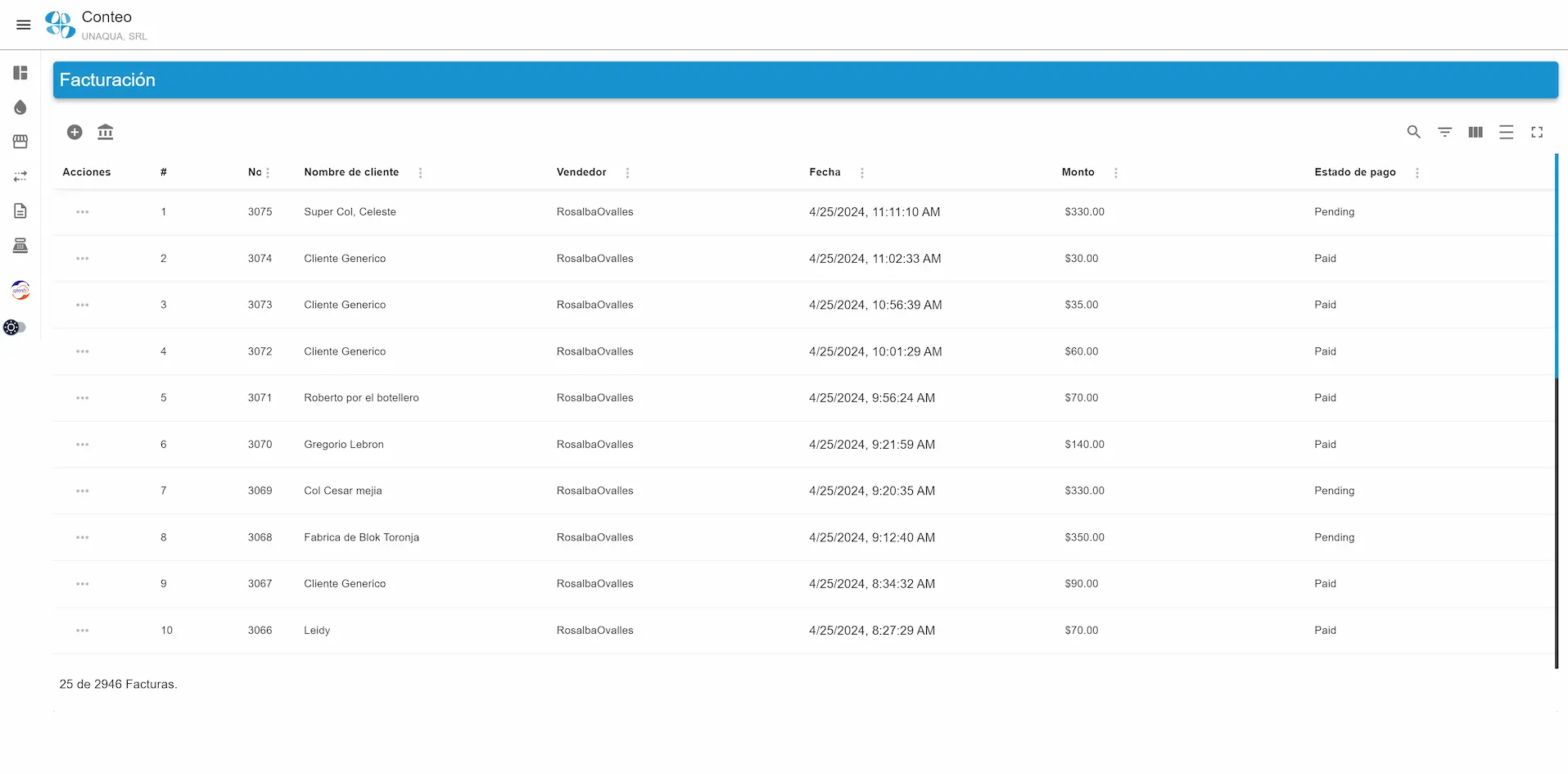Sort by Monto column header
1568x774 pixels.
(1078, 172)
